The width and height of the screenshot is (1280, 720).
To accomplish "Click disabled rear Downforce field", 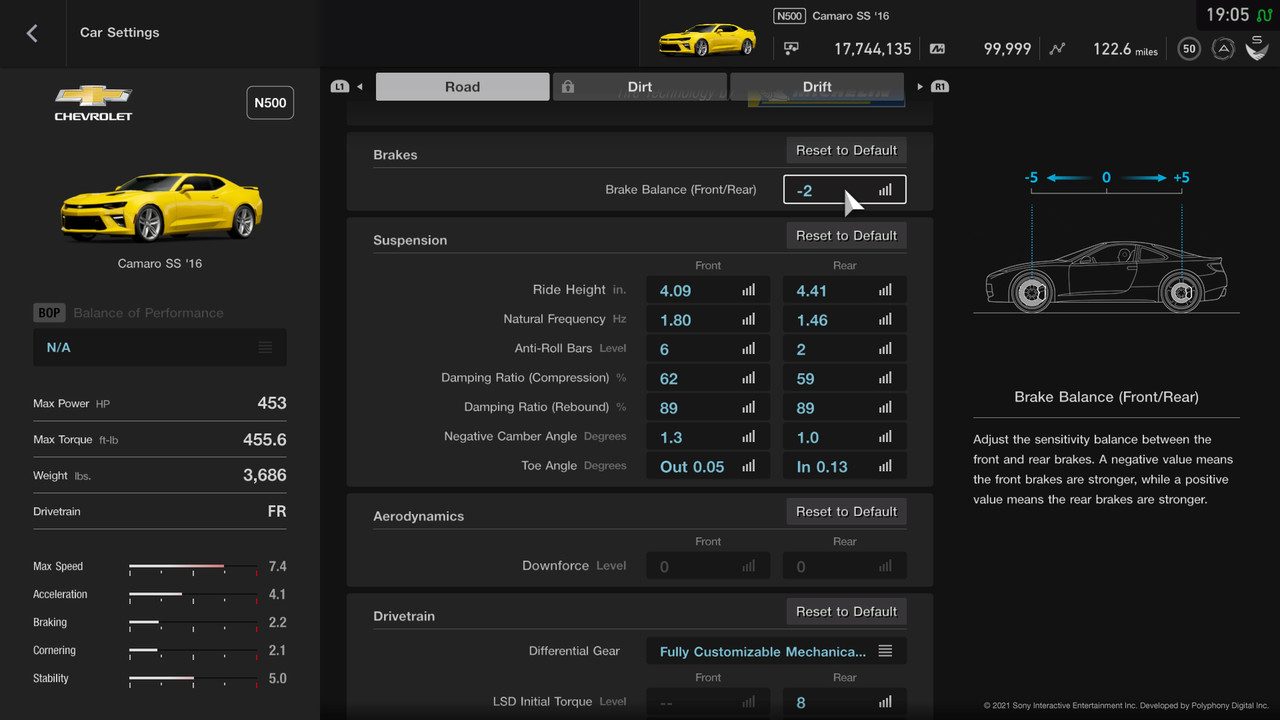I will (x=845, y=566).
